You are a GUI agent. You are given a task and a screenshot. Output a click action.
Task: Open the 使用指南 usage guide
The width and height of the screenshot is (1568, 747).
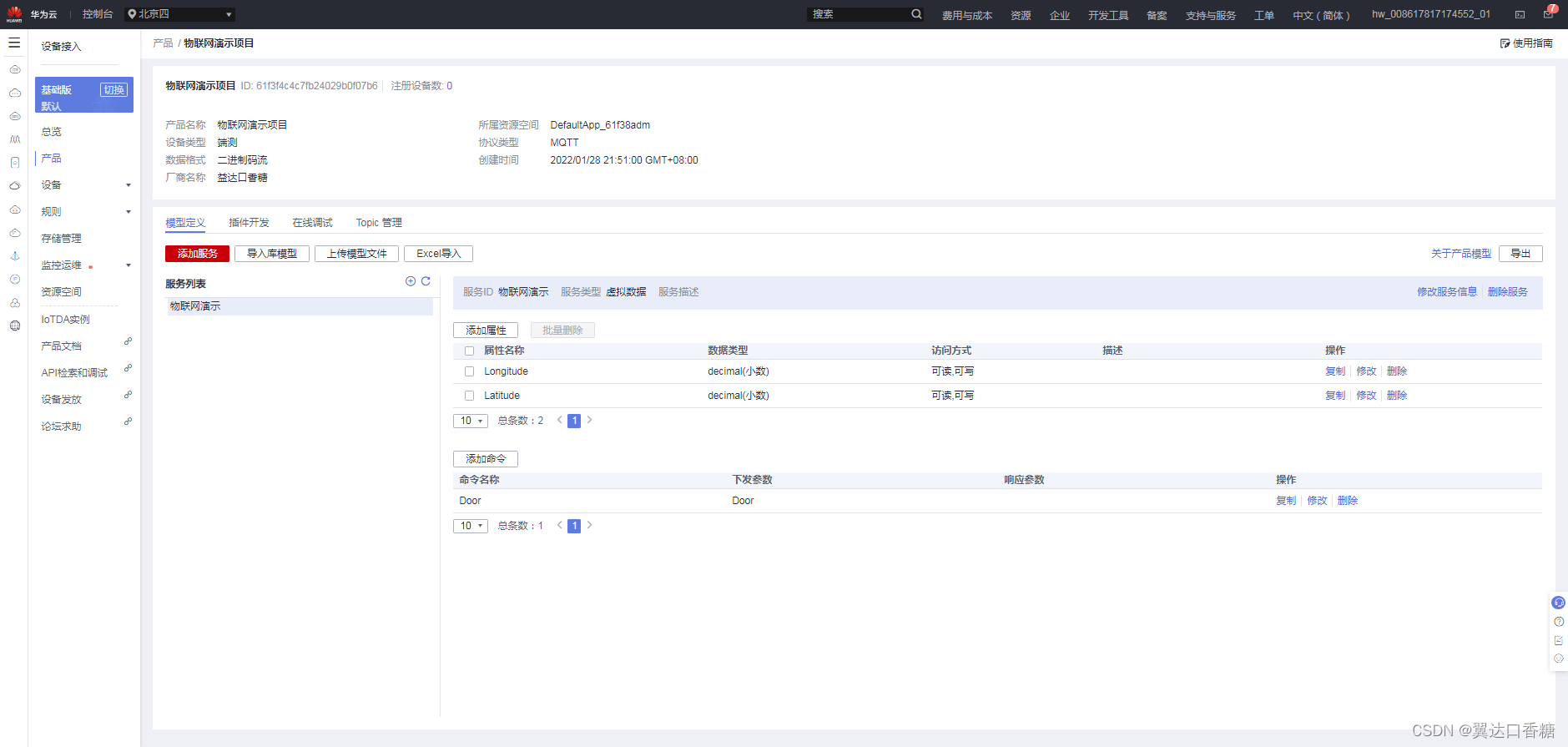(1526, 43)
